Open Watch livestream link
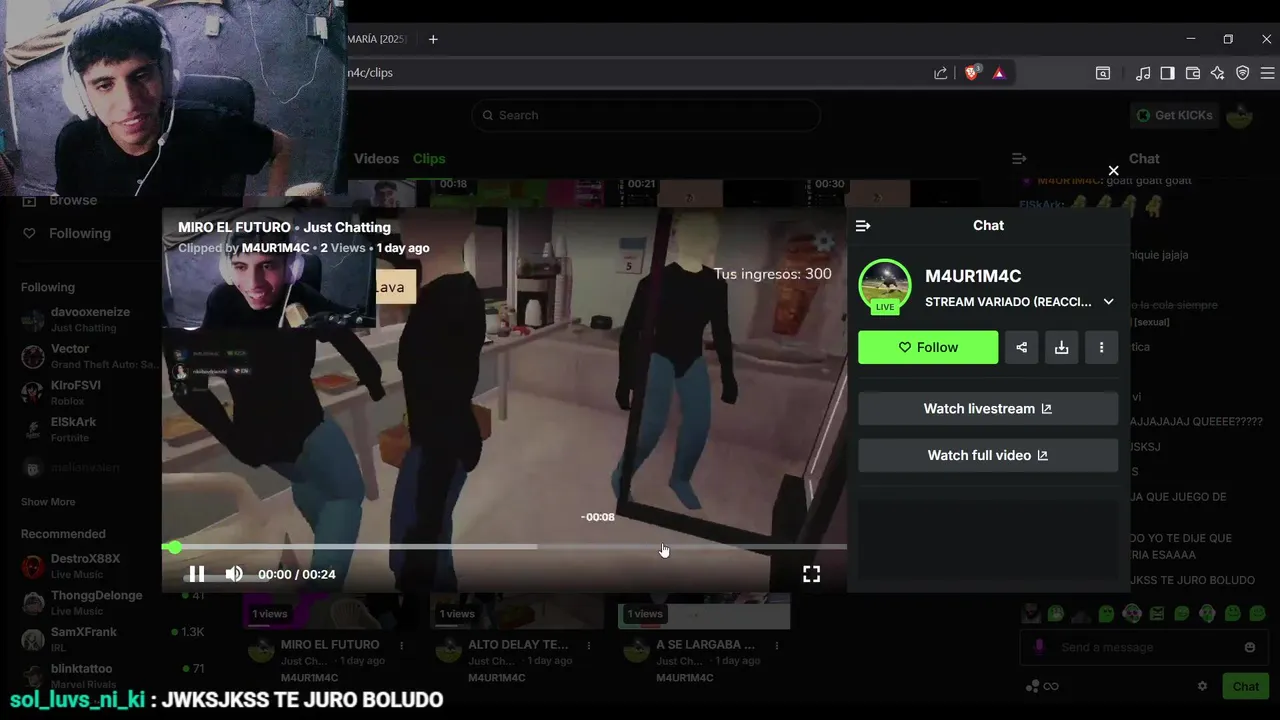 (988, 409)
